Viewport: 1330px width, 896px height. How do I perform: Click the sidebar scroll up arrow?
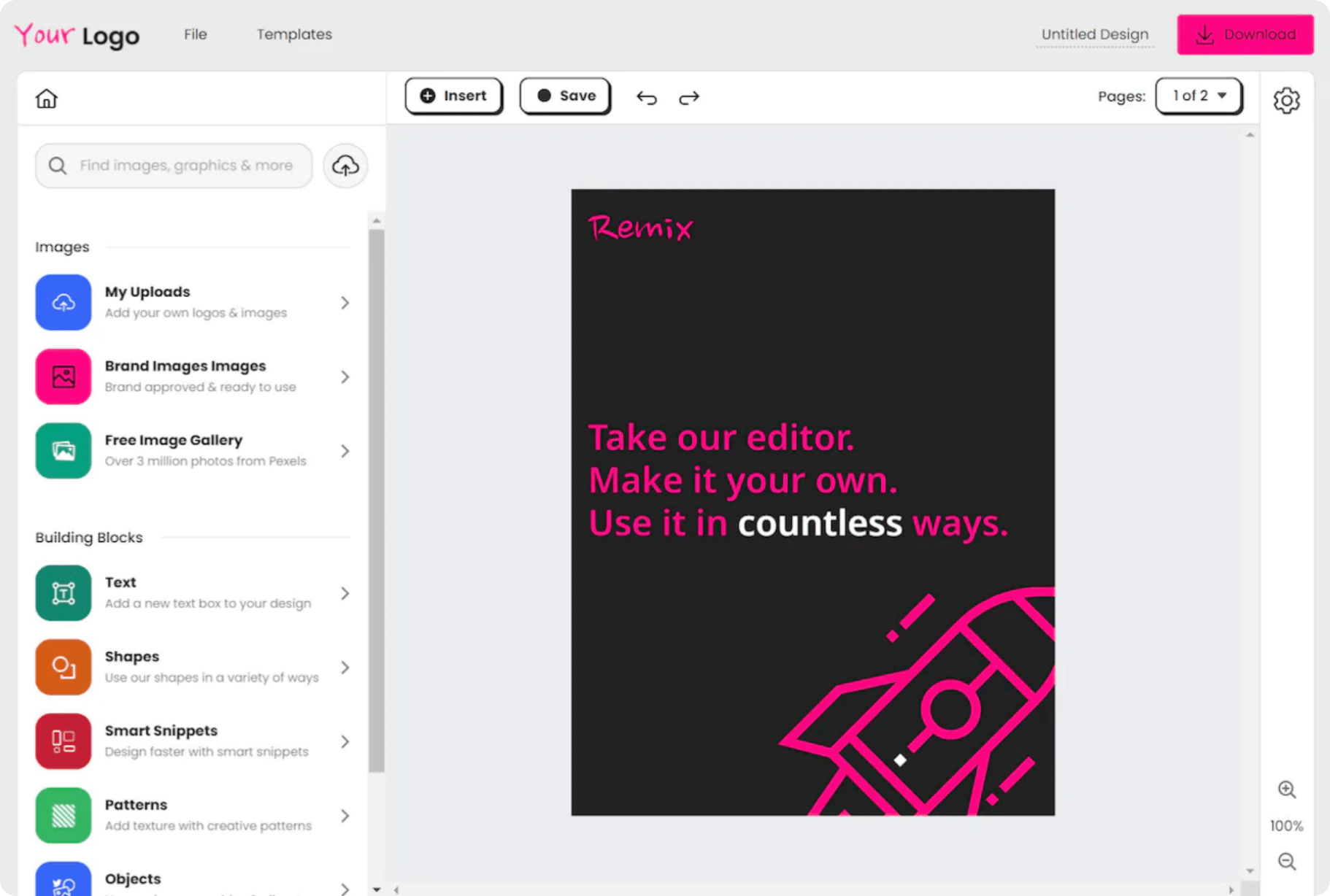377,220
